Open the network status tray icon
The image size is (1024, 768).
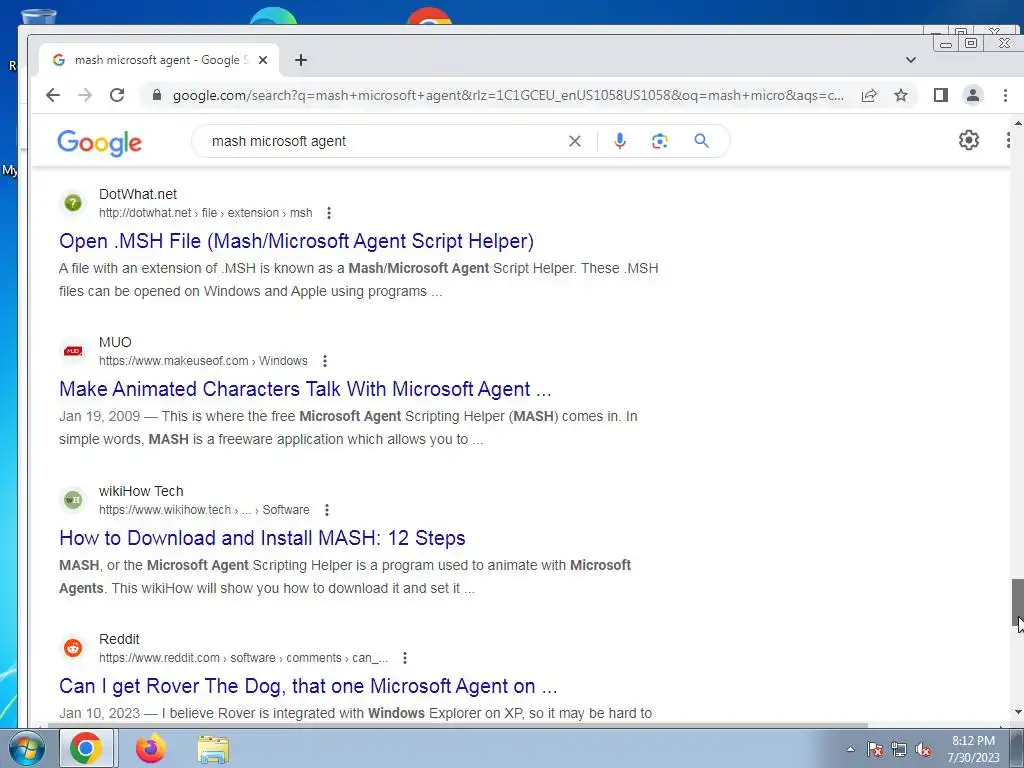[x=899, y=749]
